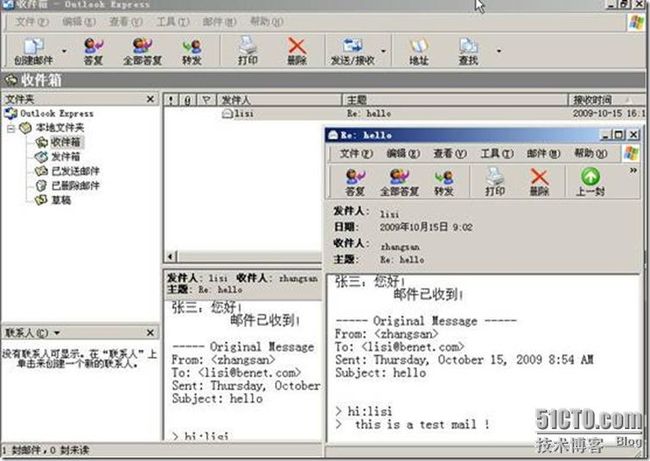The height and width of the screenshot is (461, 650).
Task: Select Local Folders (本地文件夹) item
Action: click(51, 128)
